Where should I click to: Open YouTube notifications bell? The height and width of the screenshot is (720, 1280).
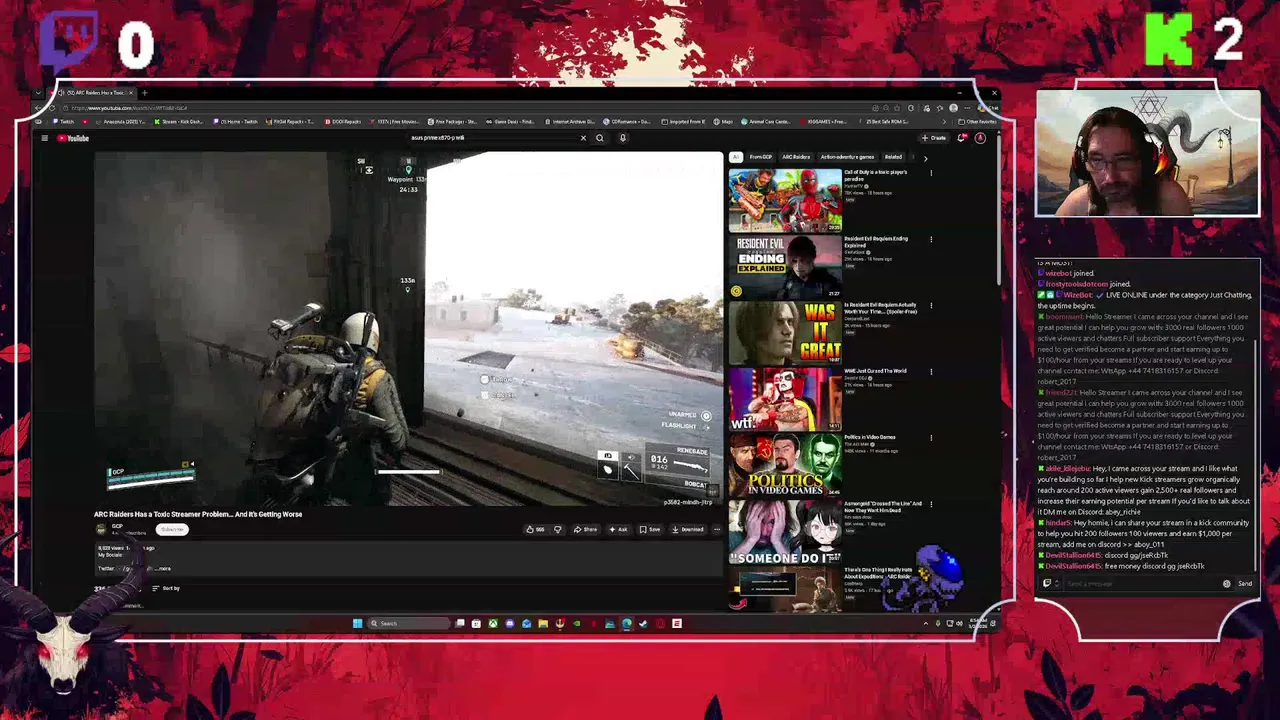pos(962,138)
